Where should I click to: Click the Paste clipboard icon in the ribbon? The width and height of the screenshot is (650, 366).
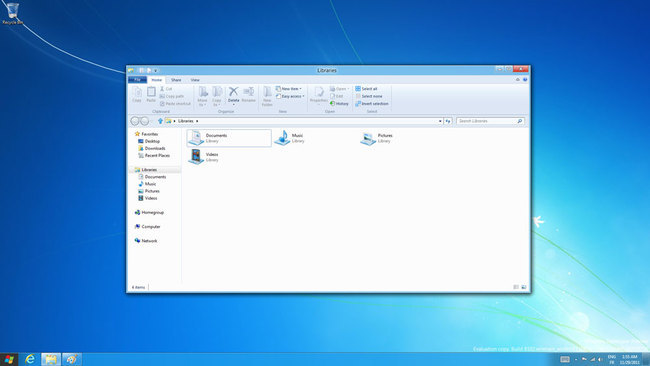pos(151,95)
